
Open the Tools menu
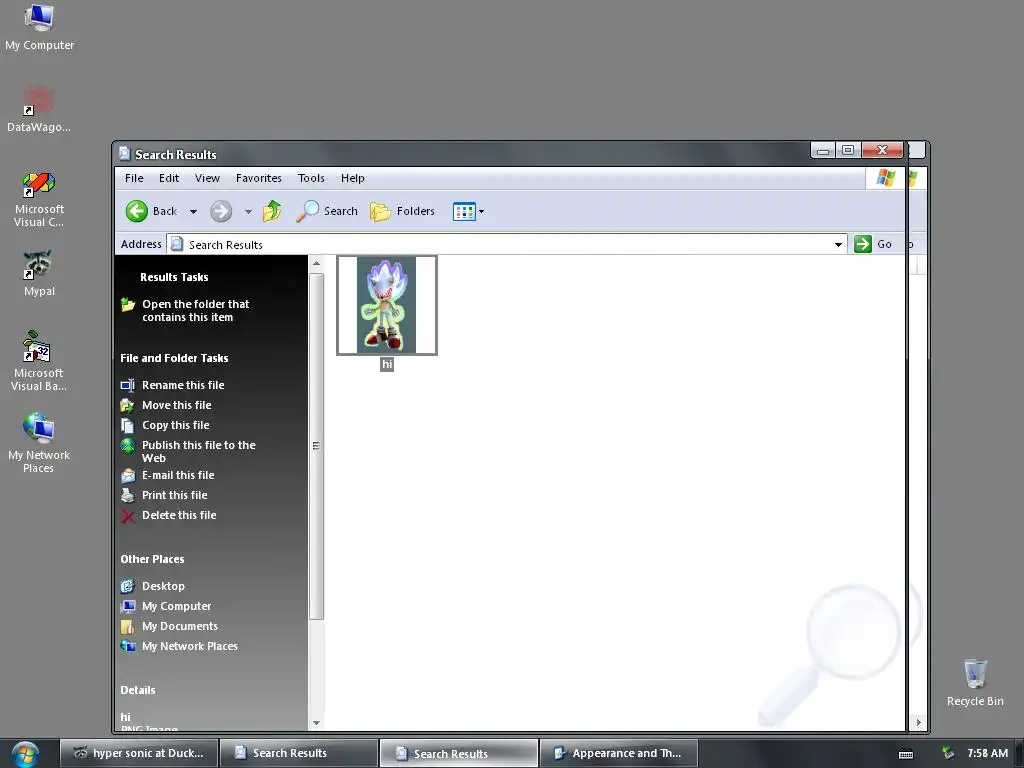tap(311, 178)
